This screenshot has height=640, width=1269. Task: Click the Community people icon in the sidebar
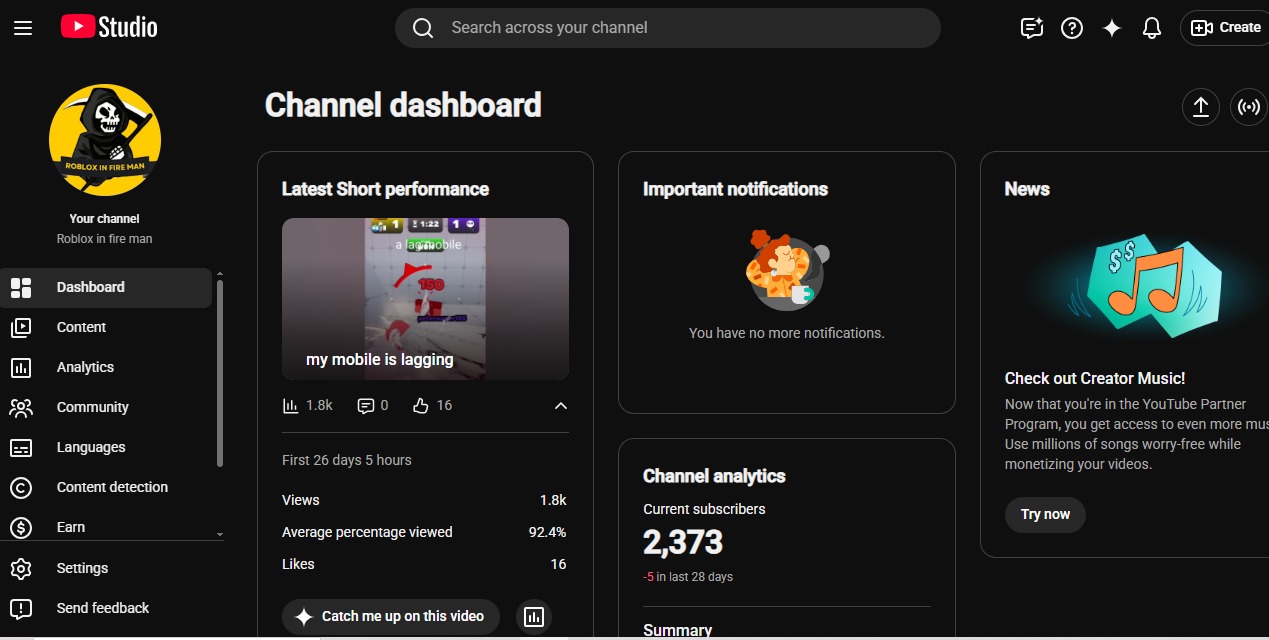pyautogui.click(x=21, y=407)
